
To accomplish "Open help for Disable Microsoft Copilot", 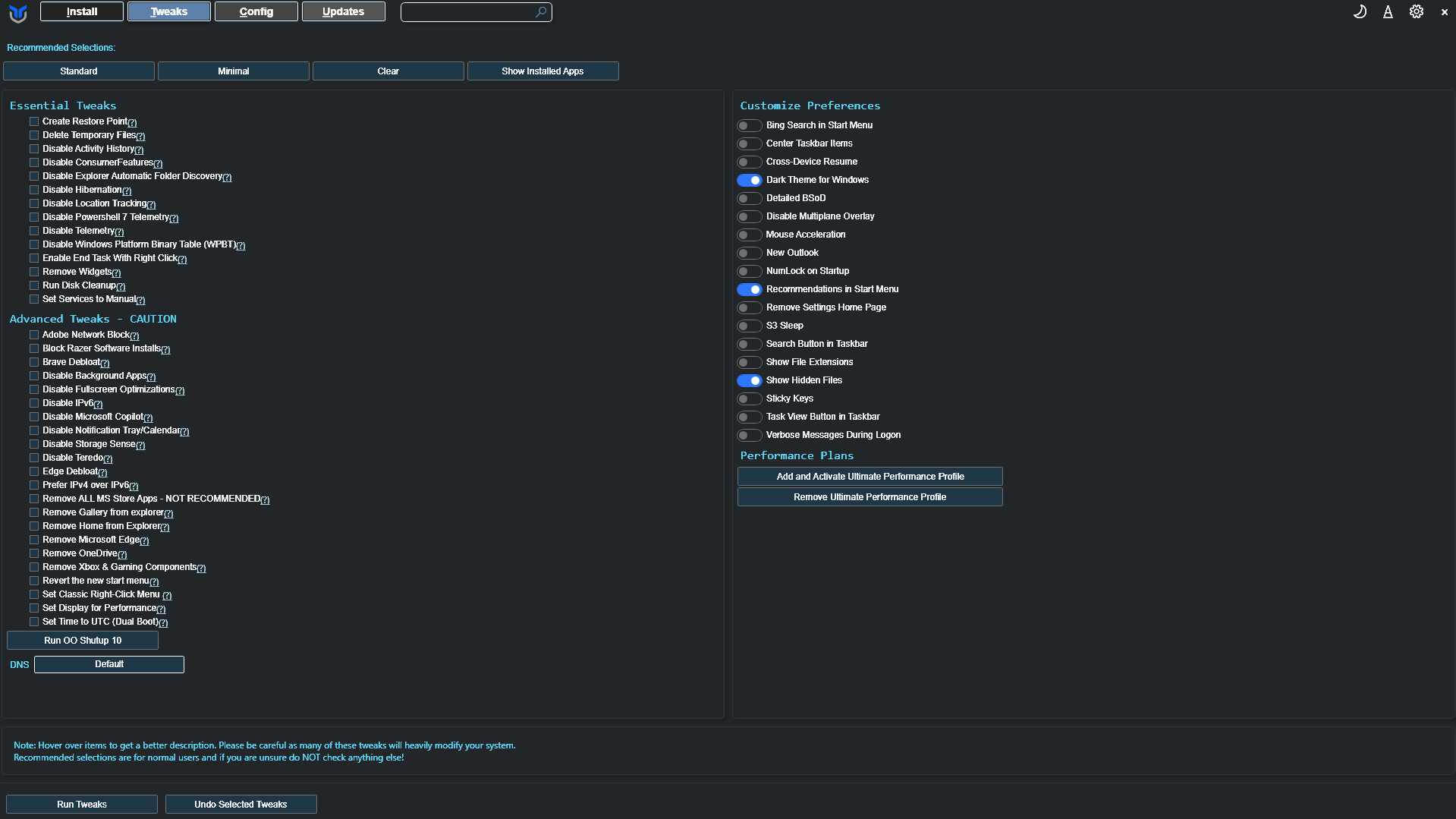I will 148,417.
